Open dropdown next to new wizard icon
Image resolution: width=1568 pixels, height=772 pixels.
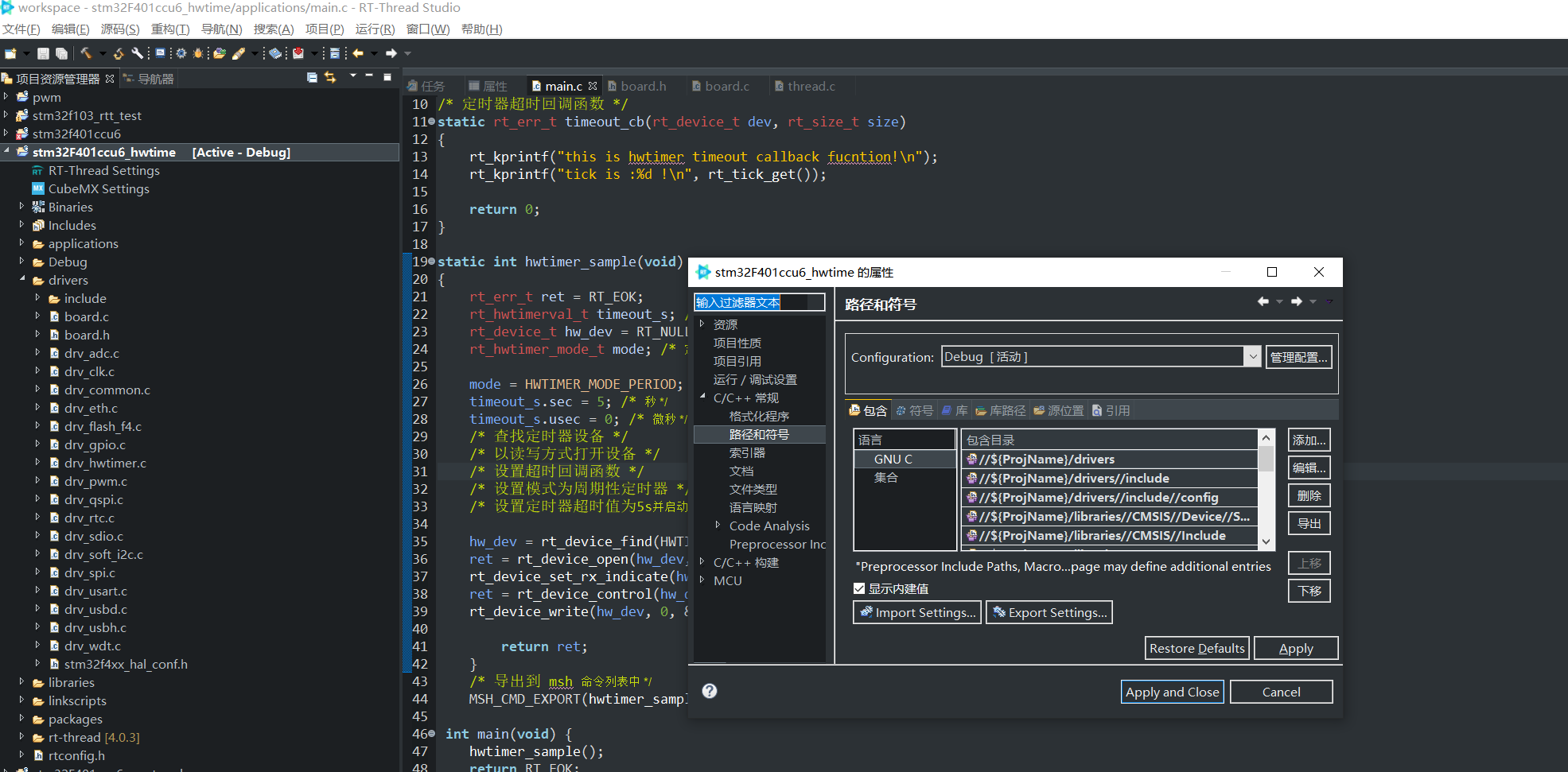pos(26,53)
